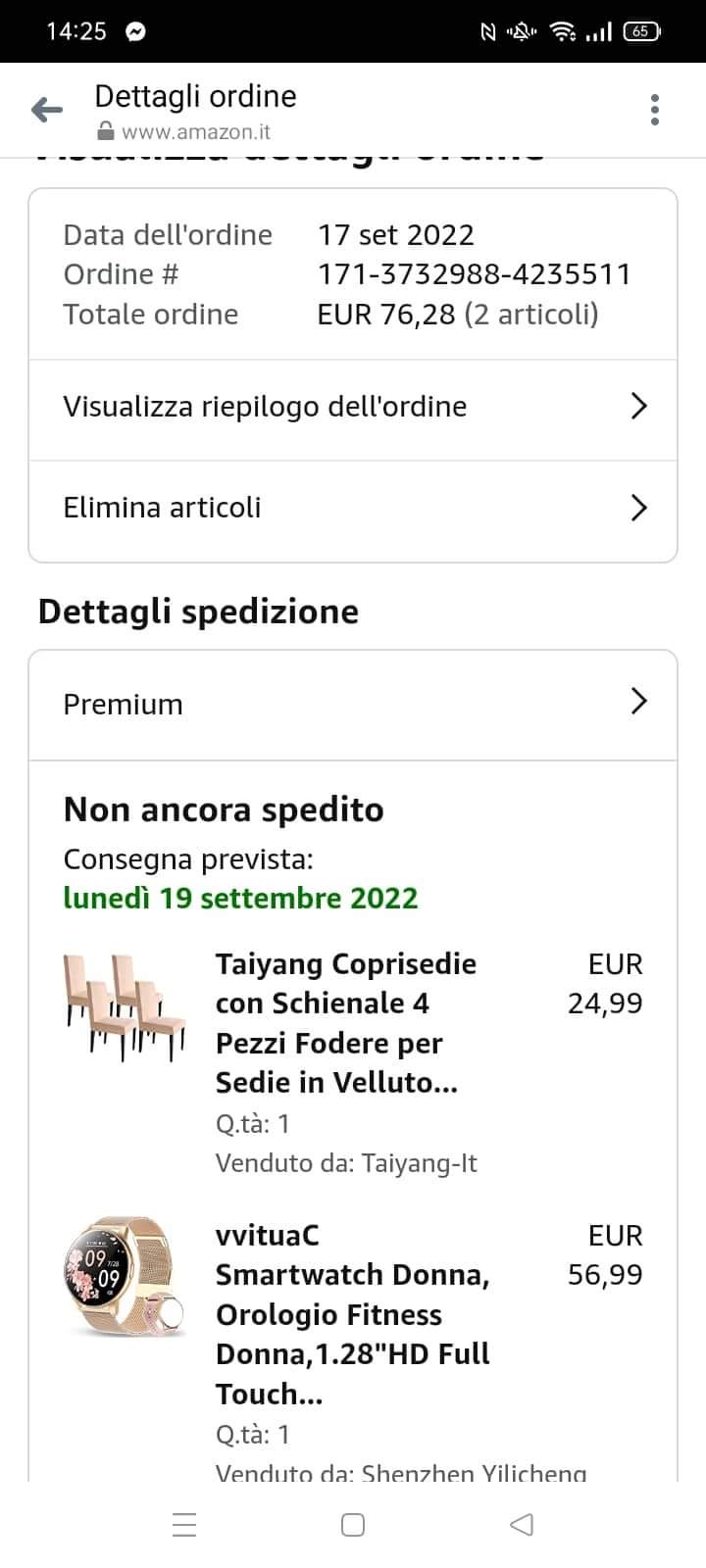Open Taiyang Coprisedie product link
The height and width of the screenshot is (1568, 706).
345,1023
